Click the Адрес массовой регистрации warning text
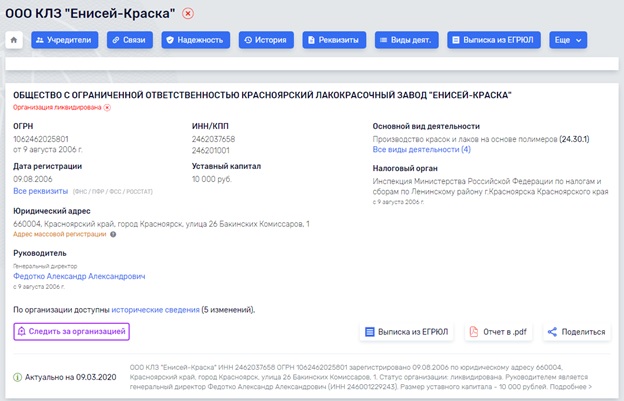The height and width of the screenshot is (401, 624). point(60,234)
